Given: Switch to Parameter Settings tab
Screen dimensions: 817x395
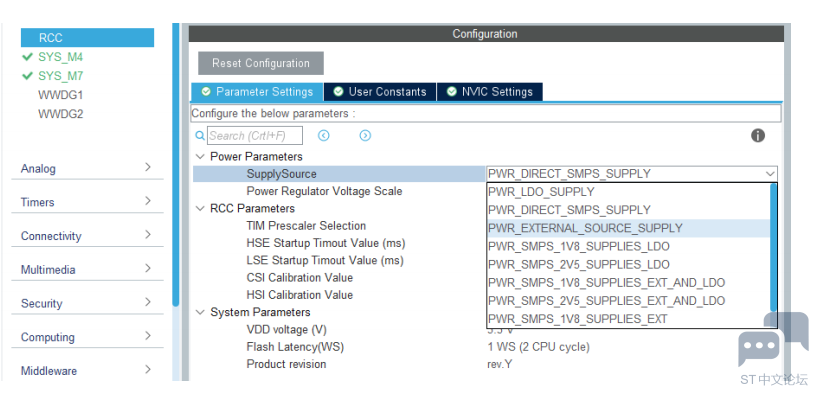Looking at the screenshot, I should coord(257,92).
